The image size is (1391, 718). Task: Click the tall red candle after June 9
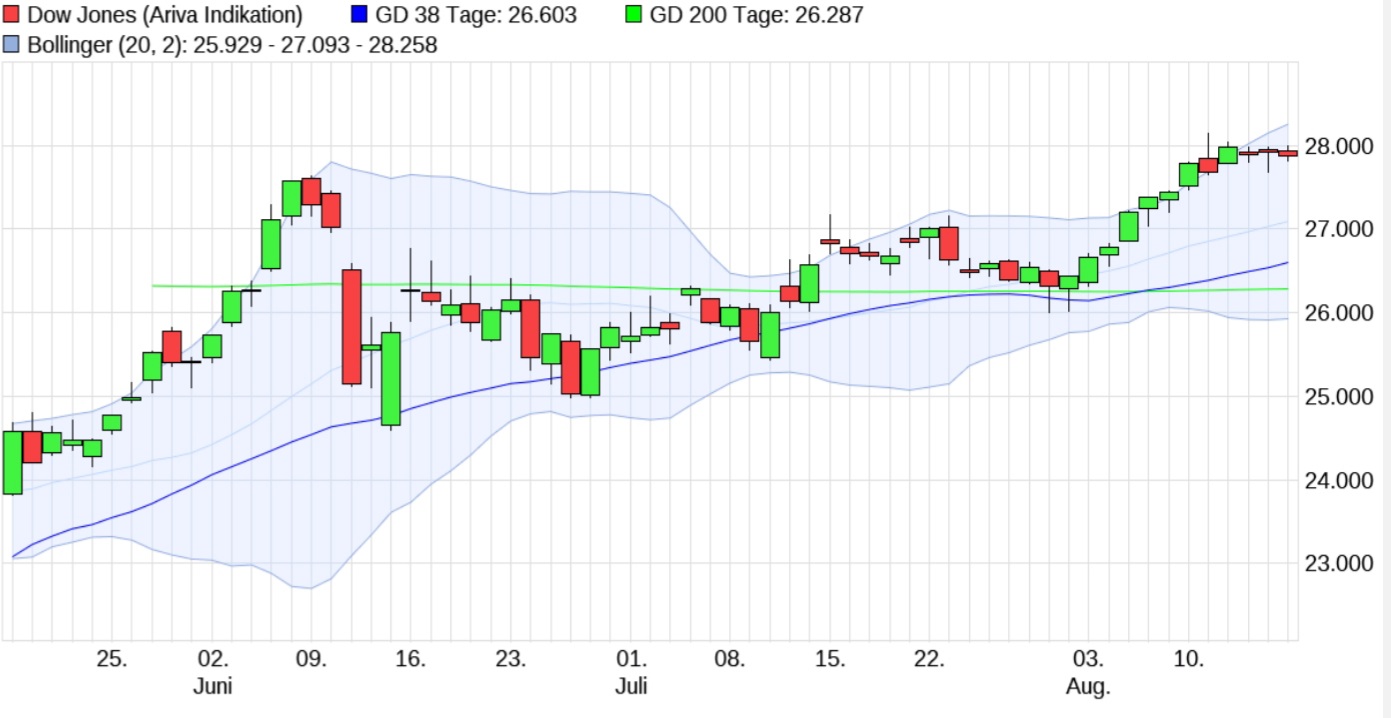[x=351, y=326]
